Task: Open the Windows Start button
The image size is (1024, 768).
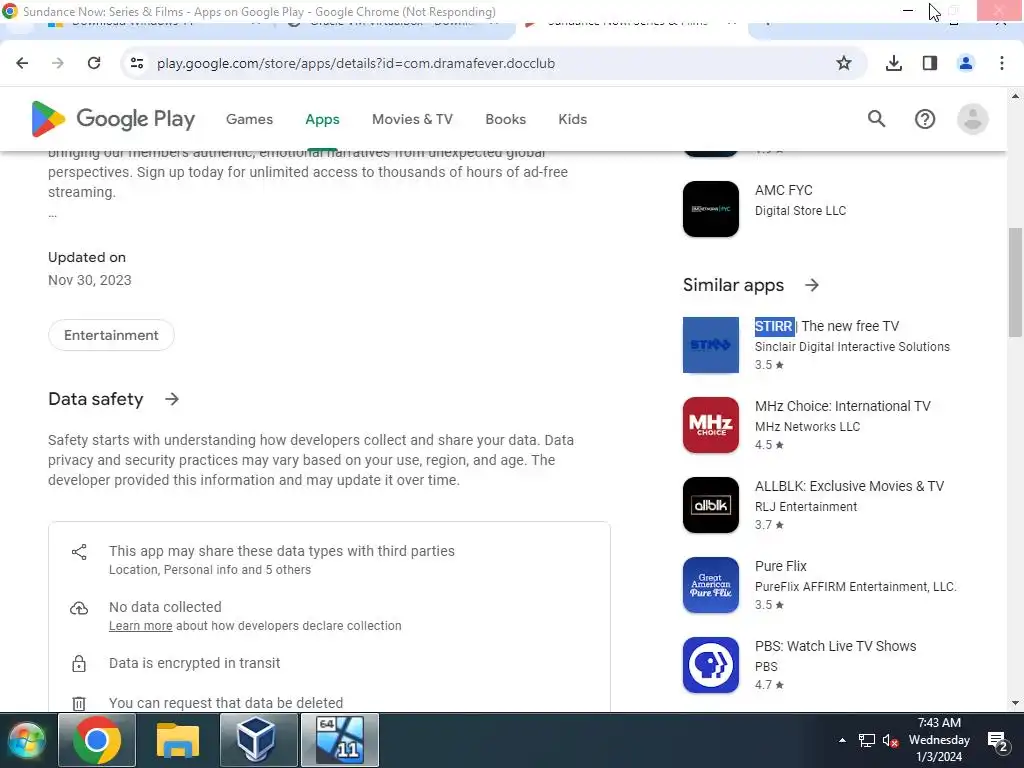Action: click(x=27, y=741)
